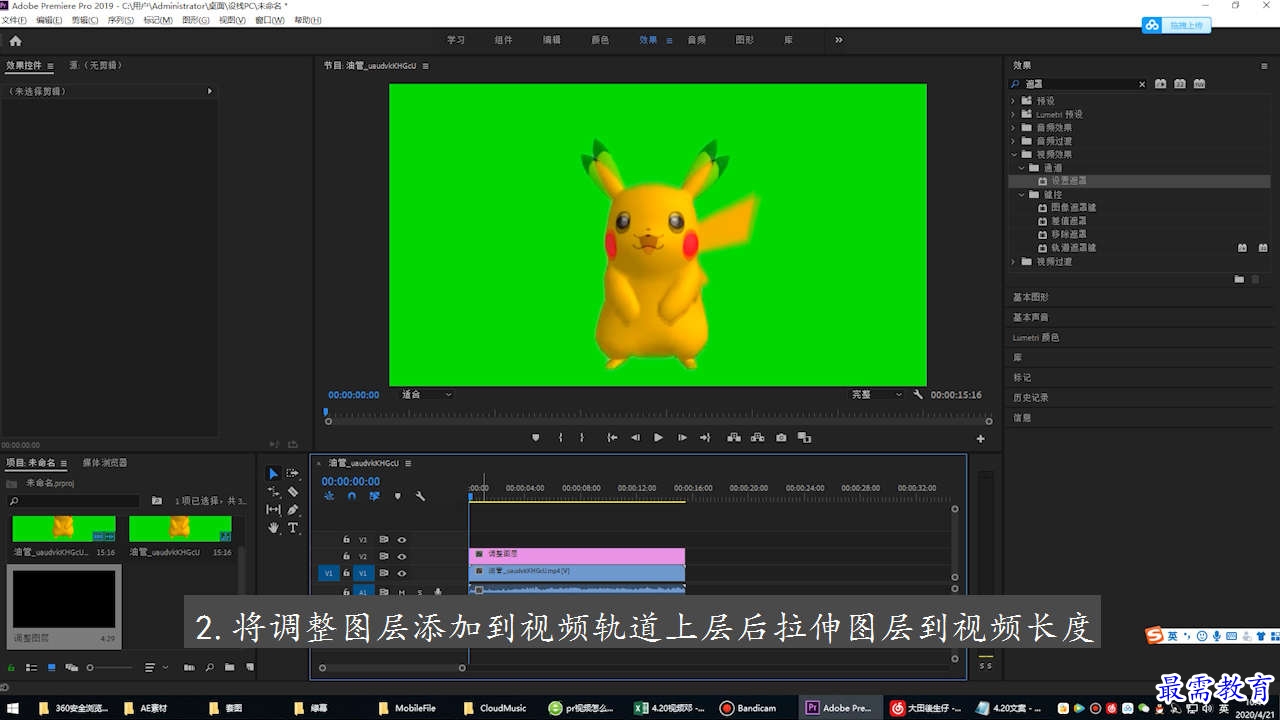The height and width of the screenshot is (720, 1280).
Task: Expand the 预设 effects folder
Action: click(1013, 101)
